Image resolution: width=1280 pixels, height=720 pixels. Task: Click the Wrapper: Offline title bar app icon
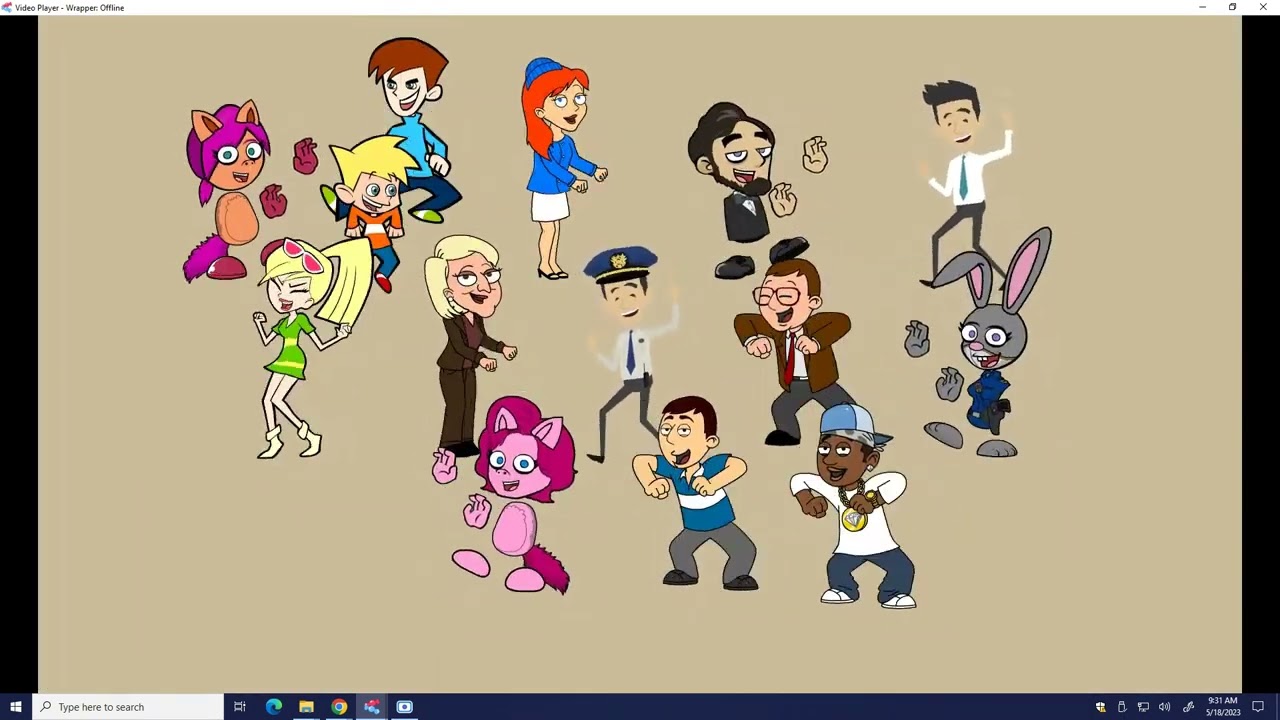[7, 7]
